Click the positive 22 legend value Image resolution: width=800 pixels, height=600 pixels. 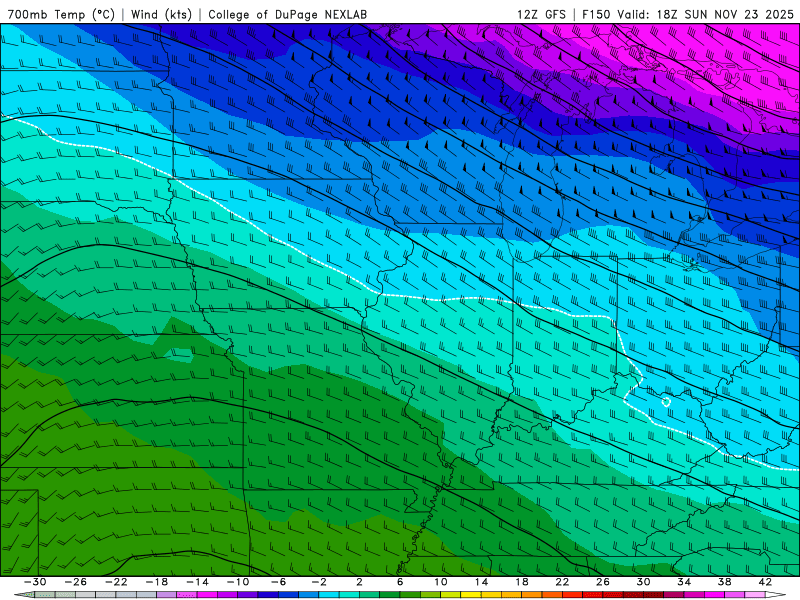tap(562, 582)
